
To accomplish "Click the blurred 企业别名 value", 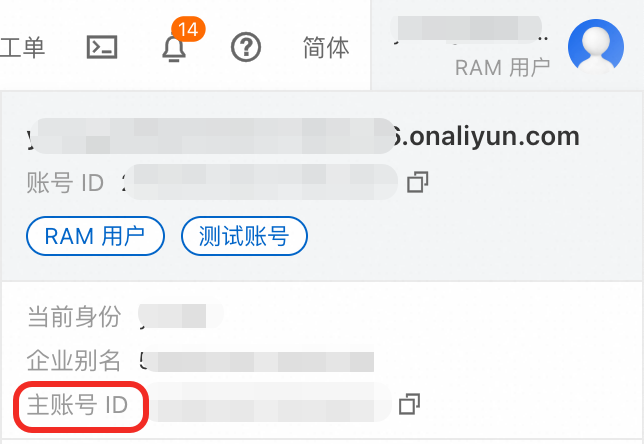I will coord(258,361).
